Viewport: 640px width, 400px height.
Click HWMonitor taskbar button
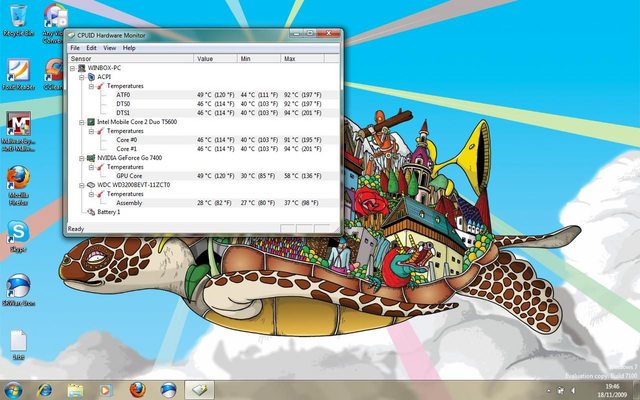[200, 390]
